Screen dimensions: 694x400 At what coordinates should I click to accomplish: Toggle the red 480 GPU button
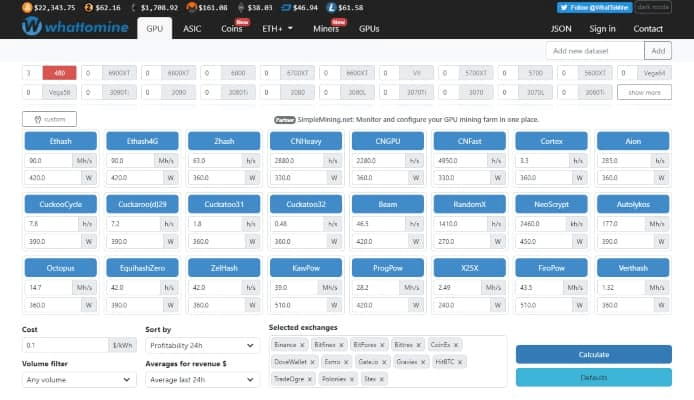[59, 73]
